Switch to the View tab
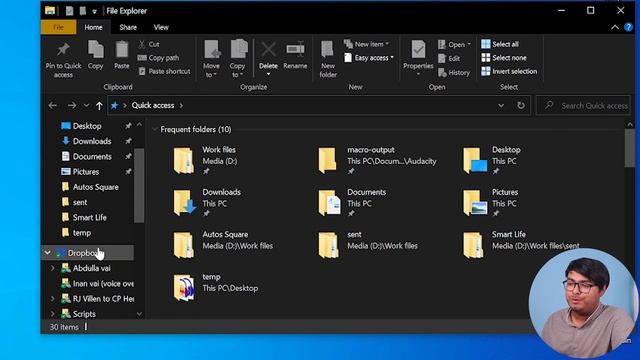 pyautogui.click(x=161, y=27)
